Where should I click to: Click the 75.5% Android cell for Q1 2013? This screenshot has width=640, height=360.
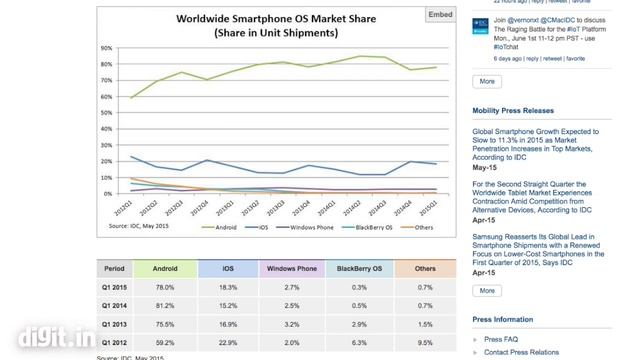click(x=165, y=324)
